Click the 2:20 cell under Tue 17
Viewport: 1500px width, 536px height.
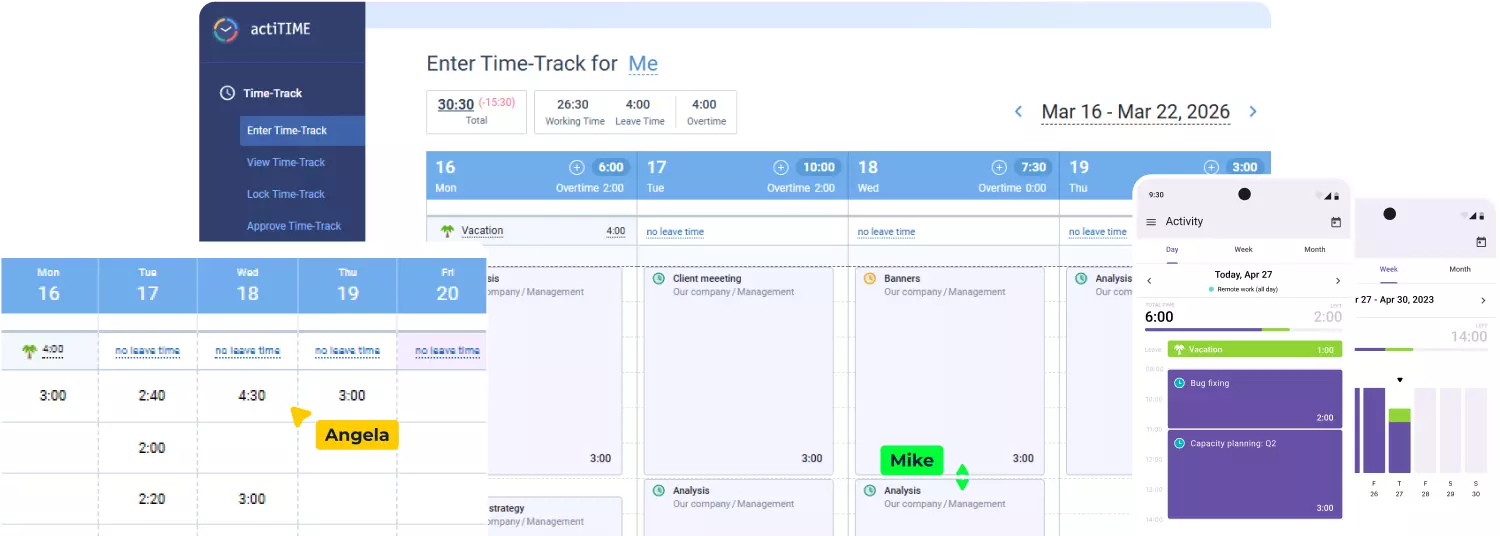152,499
